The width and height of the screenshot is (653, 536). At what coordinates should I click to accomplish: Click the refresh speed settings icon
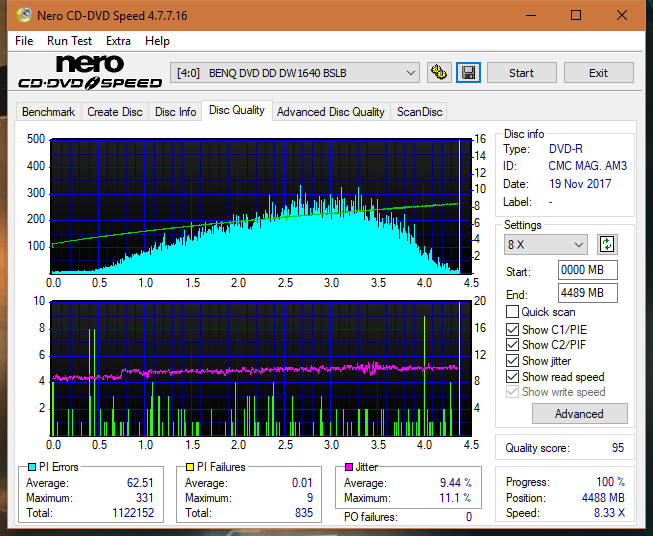(607, 244)
